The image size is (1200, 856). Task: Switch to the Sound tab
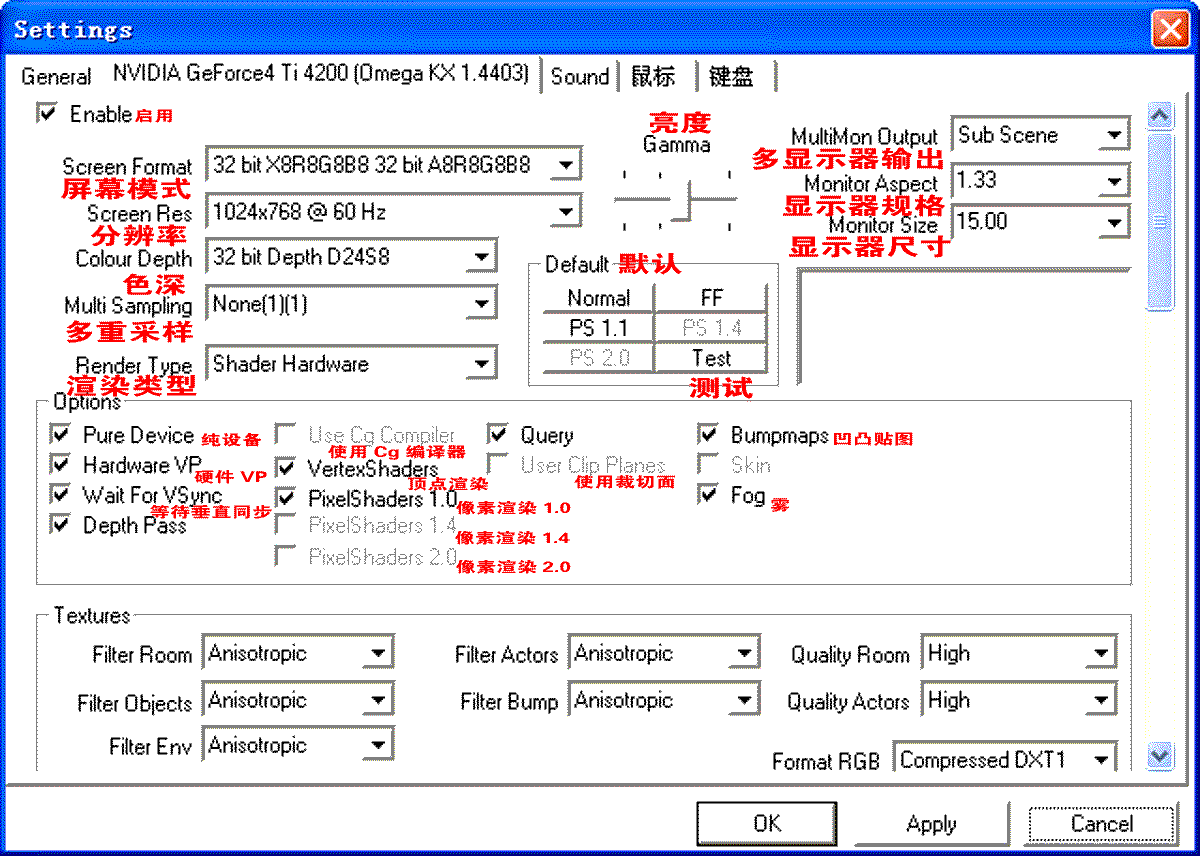click(580, 77)
